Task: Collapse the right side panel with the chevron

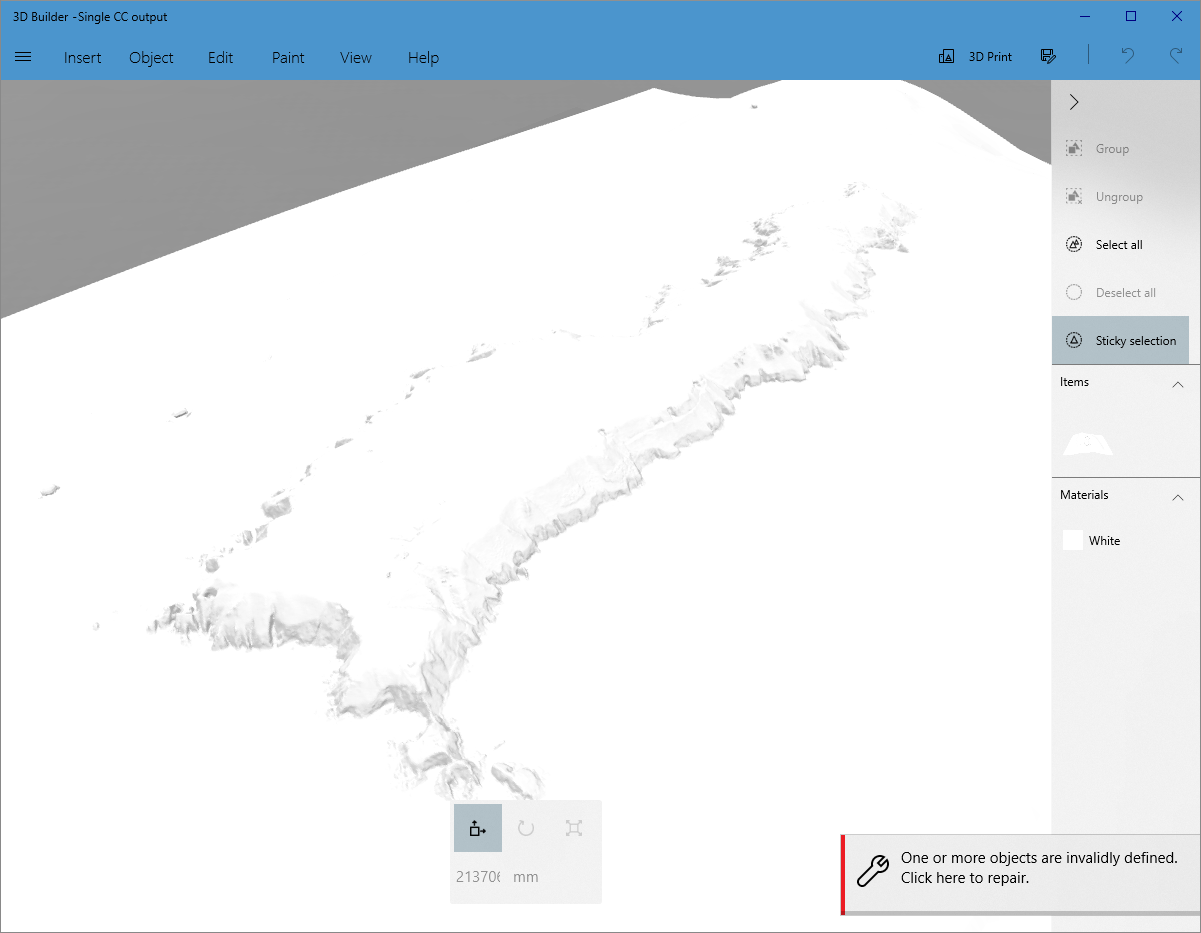Action: point(1073,101)
